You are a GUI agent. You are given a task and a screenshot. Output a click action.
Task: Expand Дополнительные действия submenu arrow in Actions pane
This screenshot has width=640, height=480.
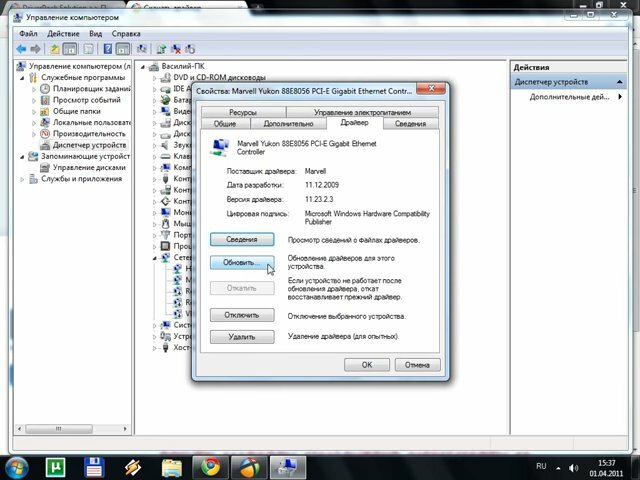click(x=620, y=97)
